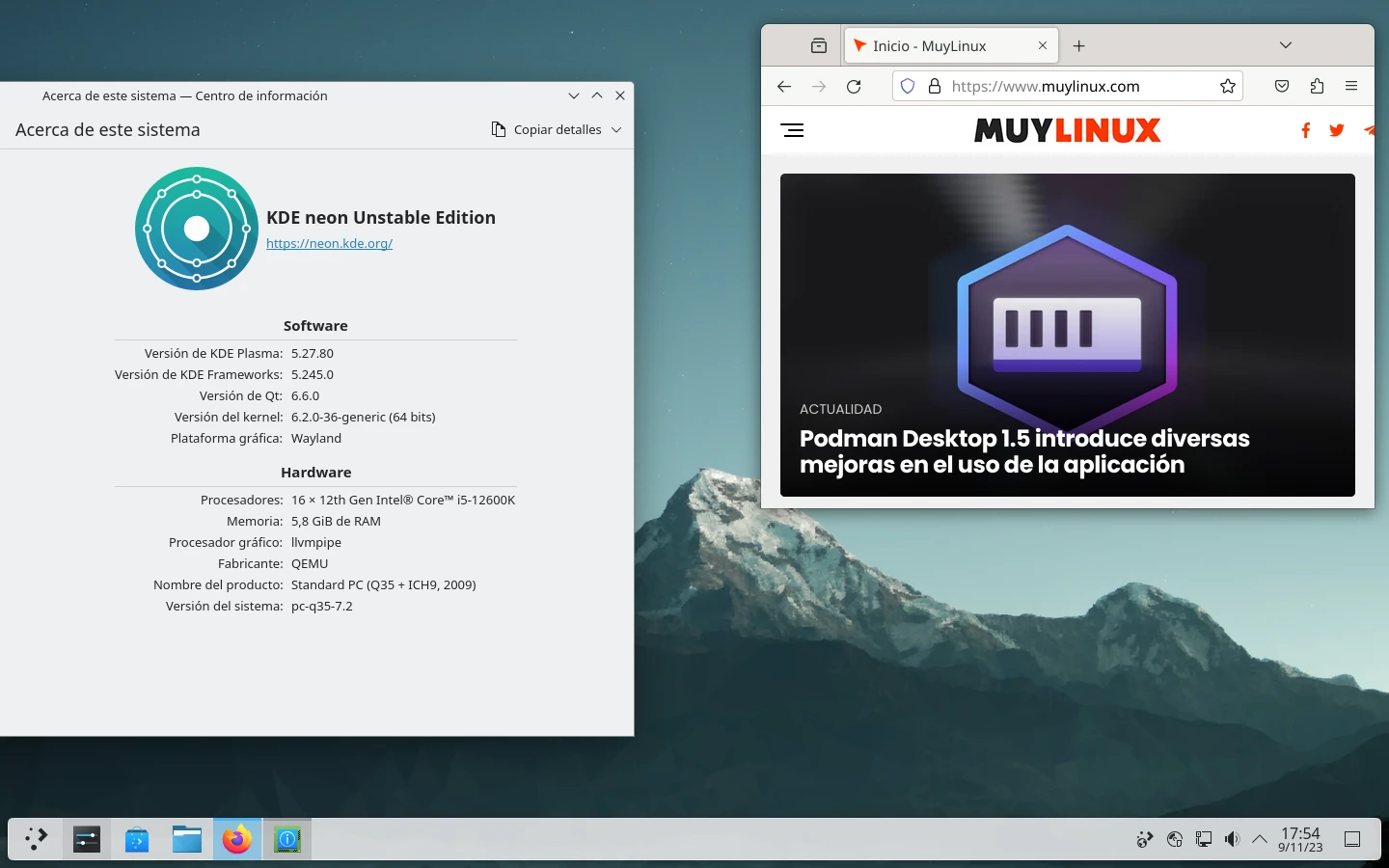Select graphics processor value llvmpipe
Image resolution: width=1389 pixels, height=868 pixels.
tap(316, 542)
